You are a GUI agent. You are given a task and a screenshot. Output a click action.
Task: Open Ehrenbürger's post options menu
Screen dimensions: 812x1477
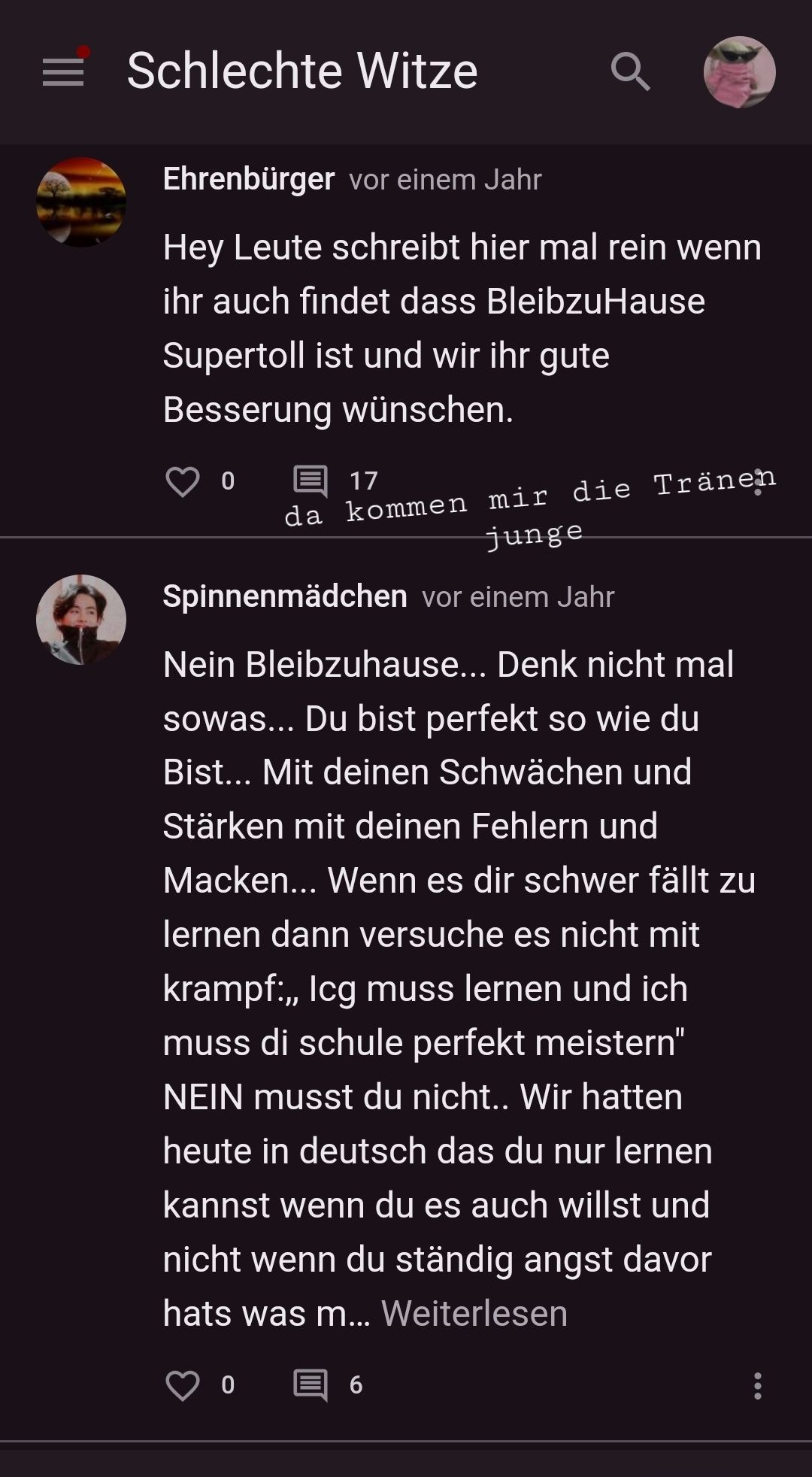[758, 482]
